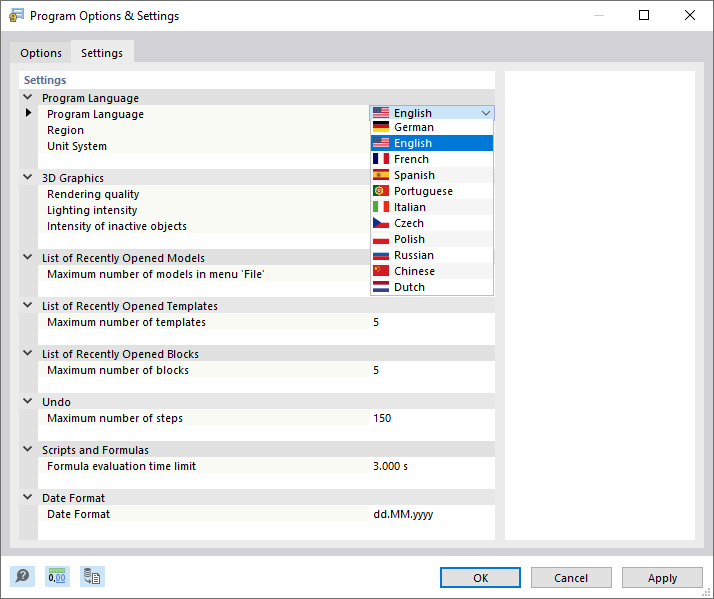Click the database copy settings icon
Viewport: 714px width, 599px height.
pyautogui.click(x=92, y=577)
